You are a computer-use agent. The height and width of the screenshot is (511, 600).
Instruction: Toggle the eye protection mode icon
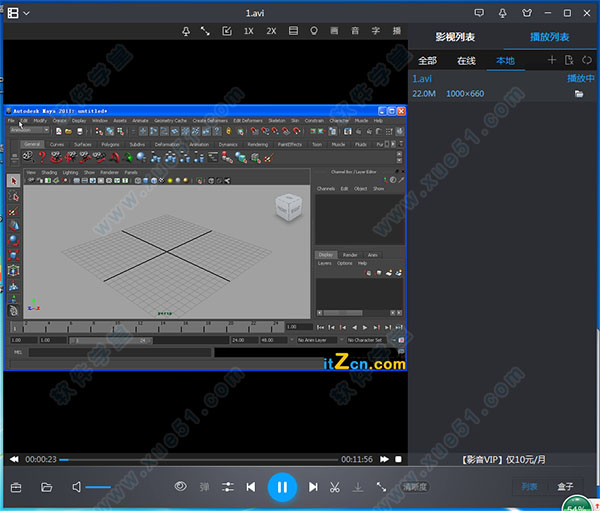click(181, 487)
